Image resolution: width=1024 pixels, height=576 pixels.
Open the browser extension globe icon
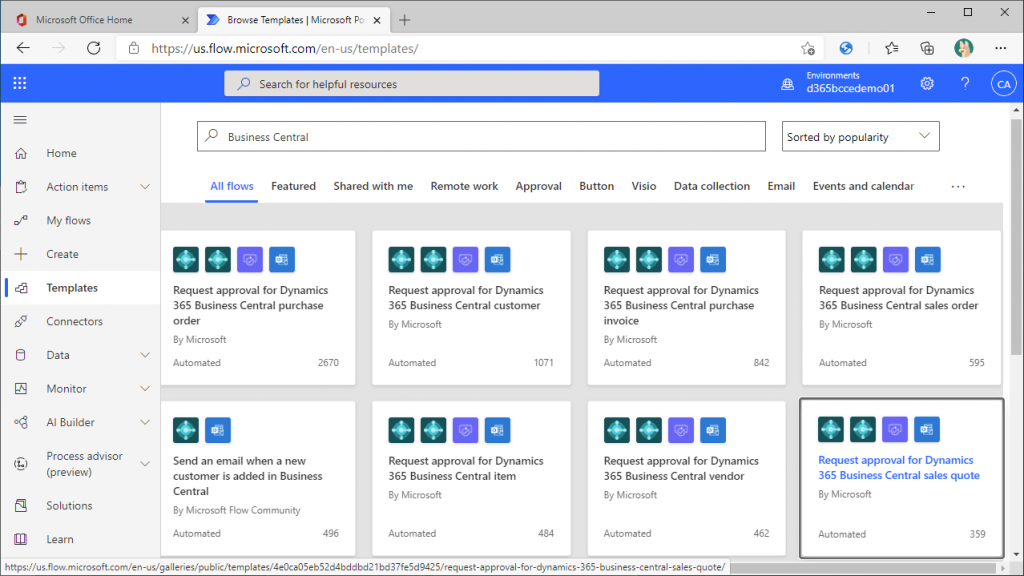coord(846,48)
